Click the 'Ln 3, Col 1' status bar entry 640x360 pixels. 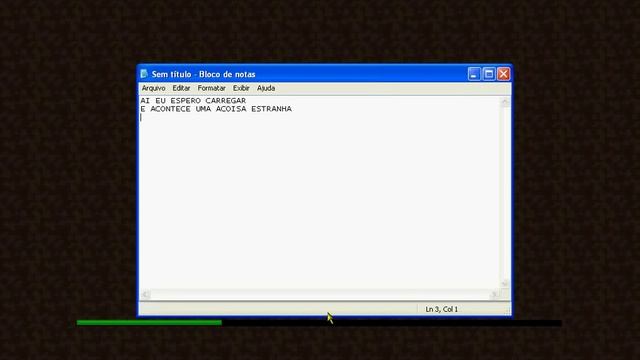point(442,309)
